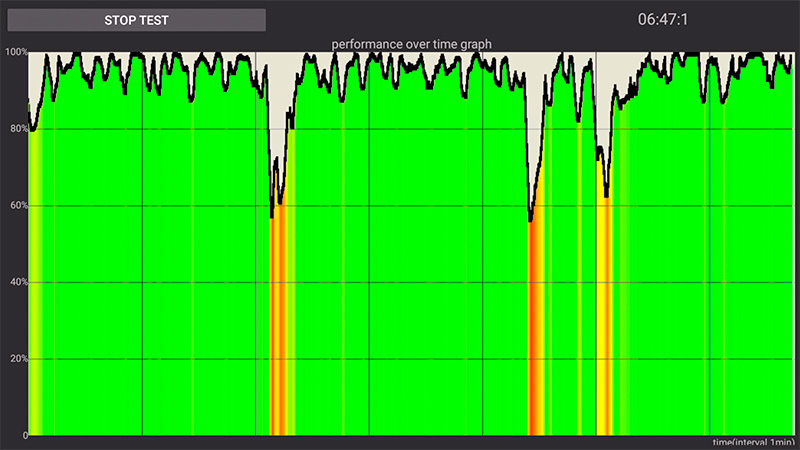Click the STOP TEST button

click(136, 20)
